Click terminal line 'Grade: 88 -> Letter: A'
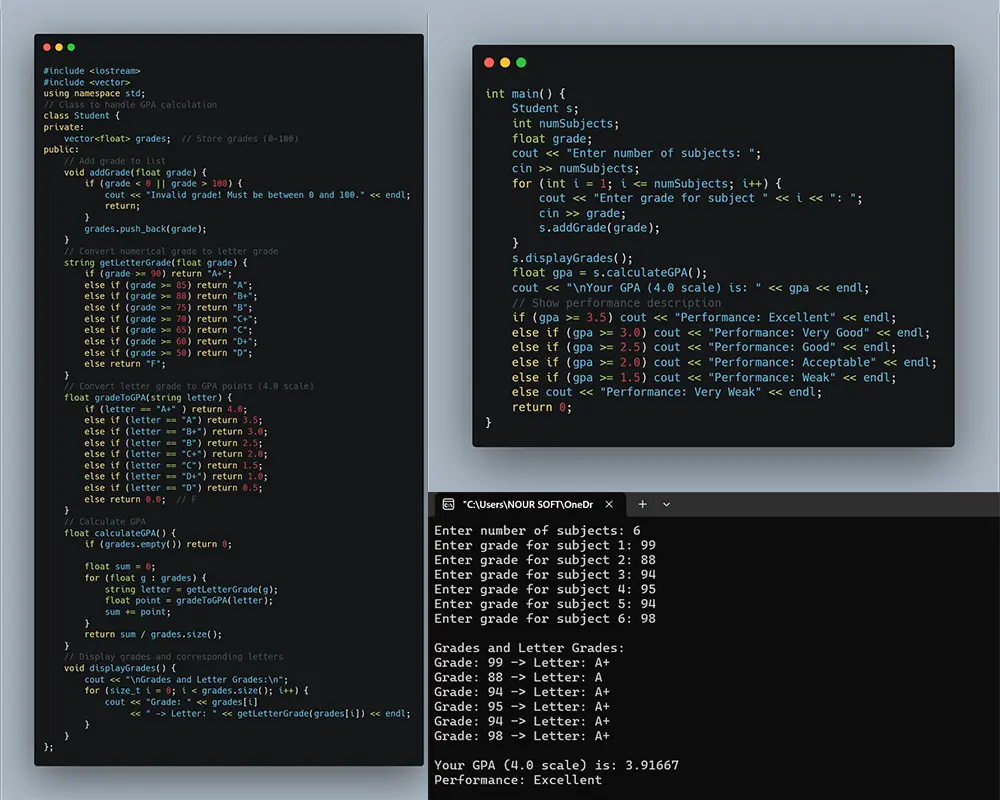The width and height of the screenshot is (1000, 800). [518, 678]
